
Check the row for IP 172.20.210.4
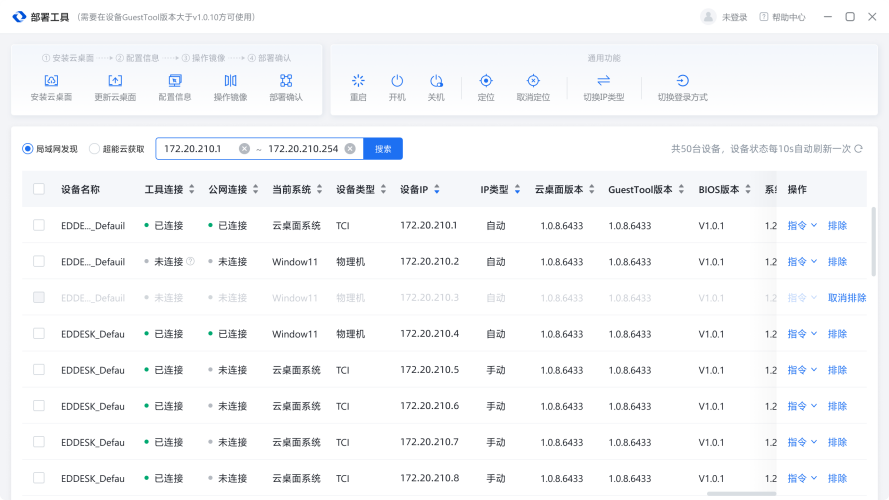pyautogui.click(x=39, y=334)
